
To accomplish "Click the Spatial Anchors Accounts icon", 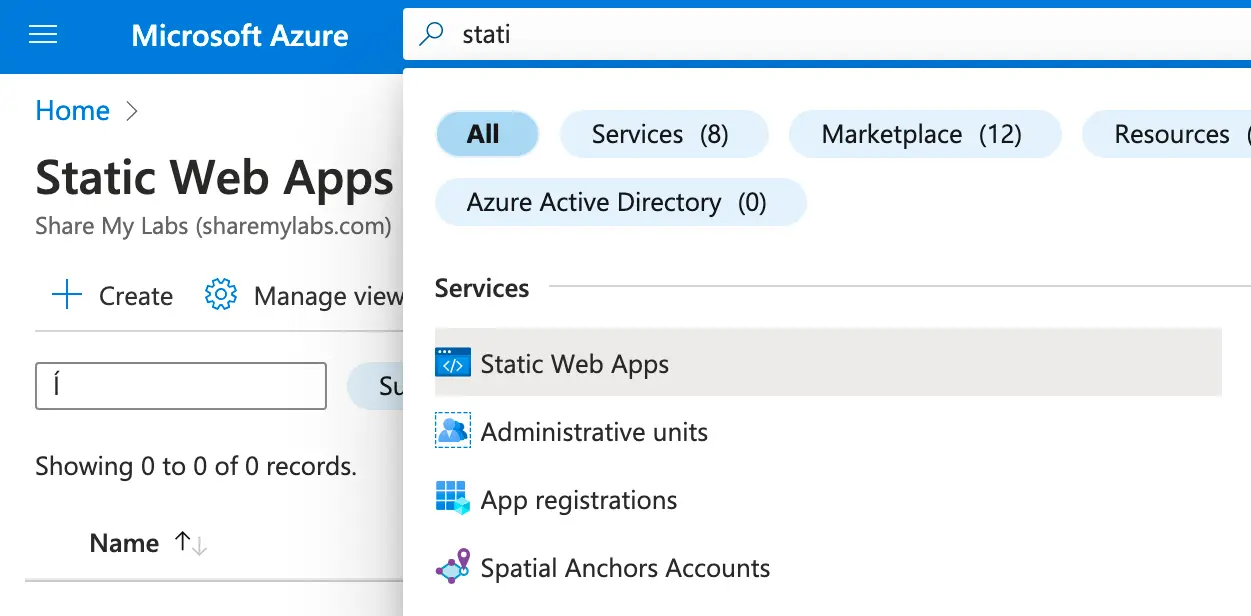I will click(452, 568).
